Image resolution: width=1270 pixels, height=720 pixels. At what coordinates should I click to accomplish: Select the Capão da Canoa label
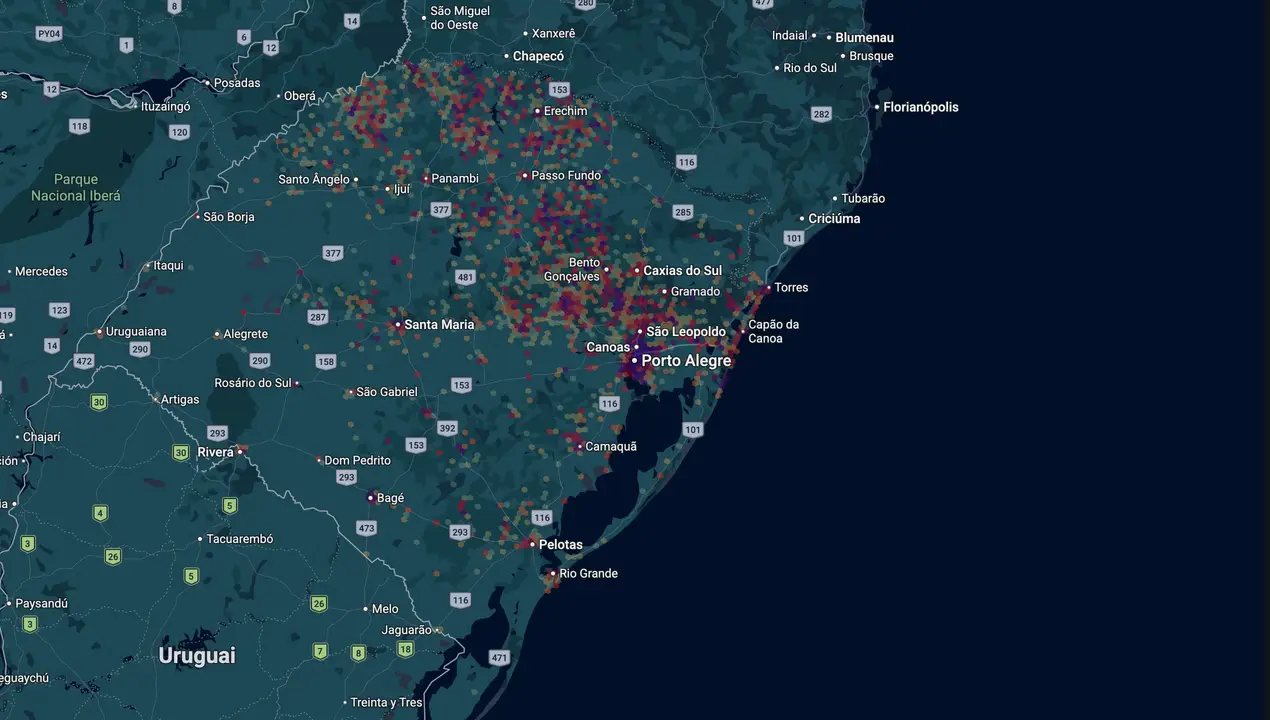773,331
